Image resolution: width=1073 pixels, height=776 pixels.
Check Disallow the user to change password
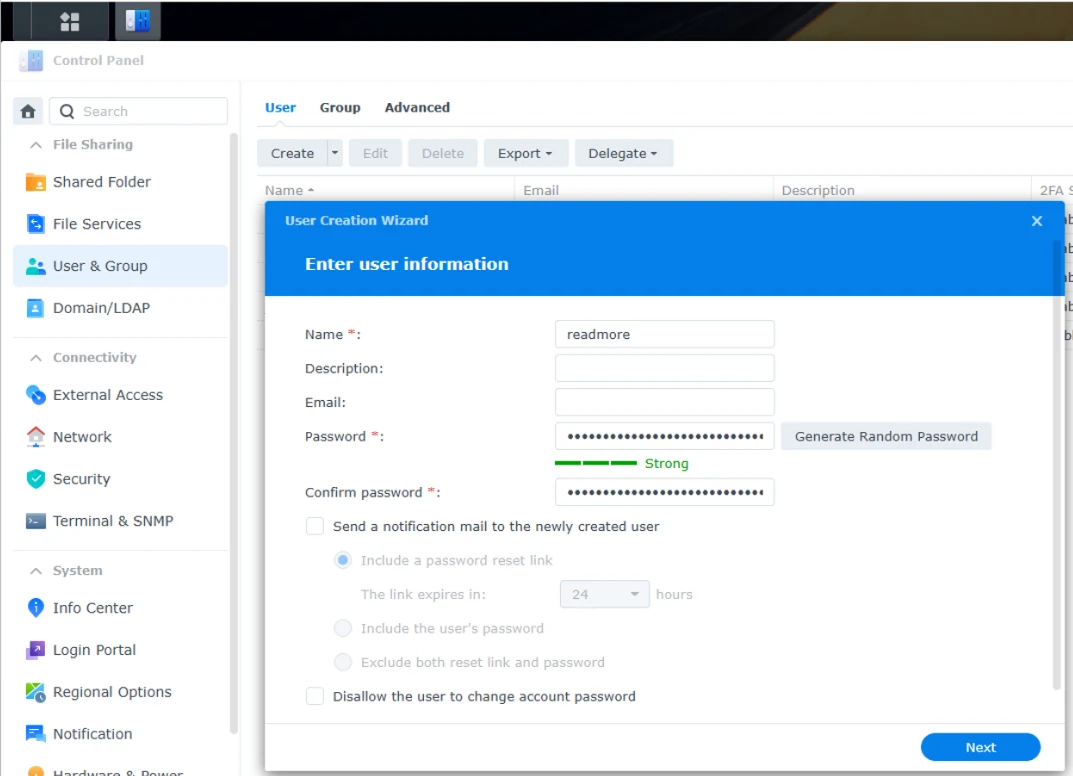click(315, 696)
